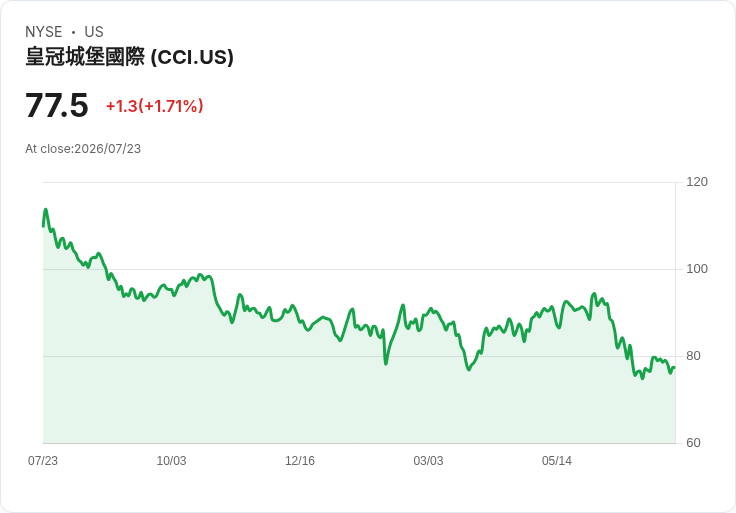
Task: Click the 77.5 current price
Action: click(57, 105)
